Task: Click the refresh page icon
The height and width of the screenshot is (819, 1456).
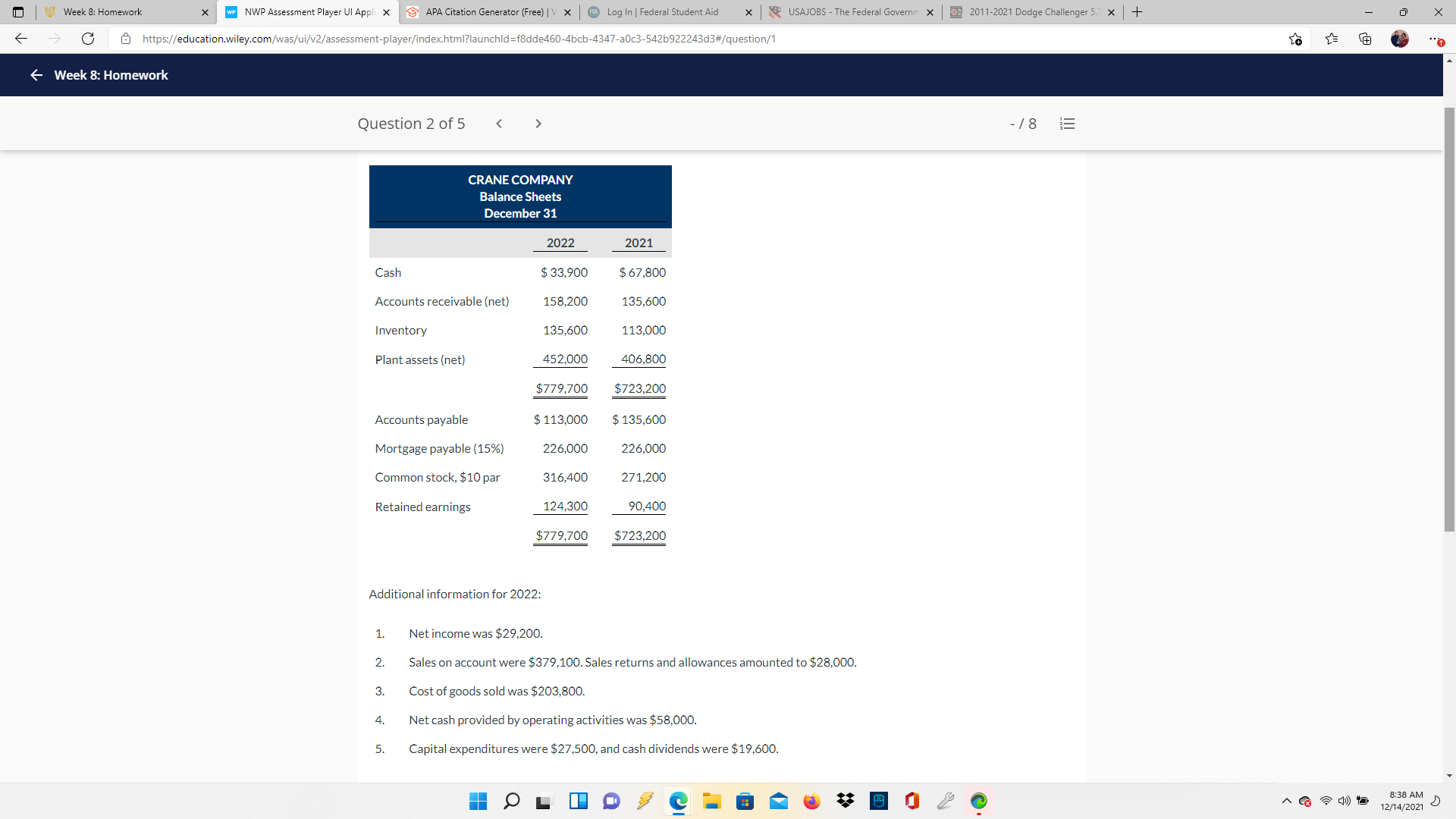Action: point(87,39)
